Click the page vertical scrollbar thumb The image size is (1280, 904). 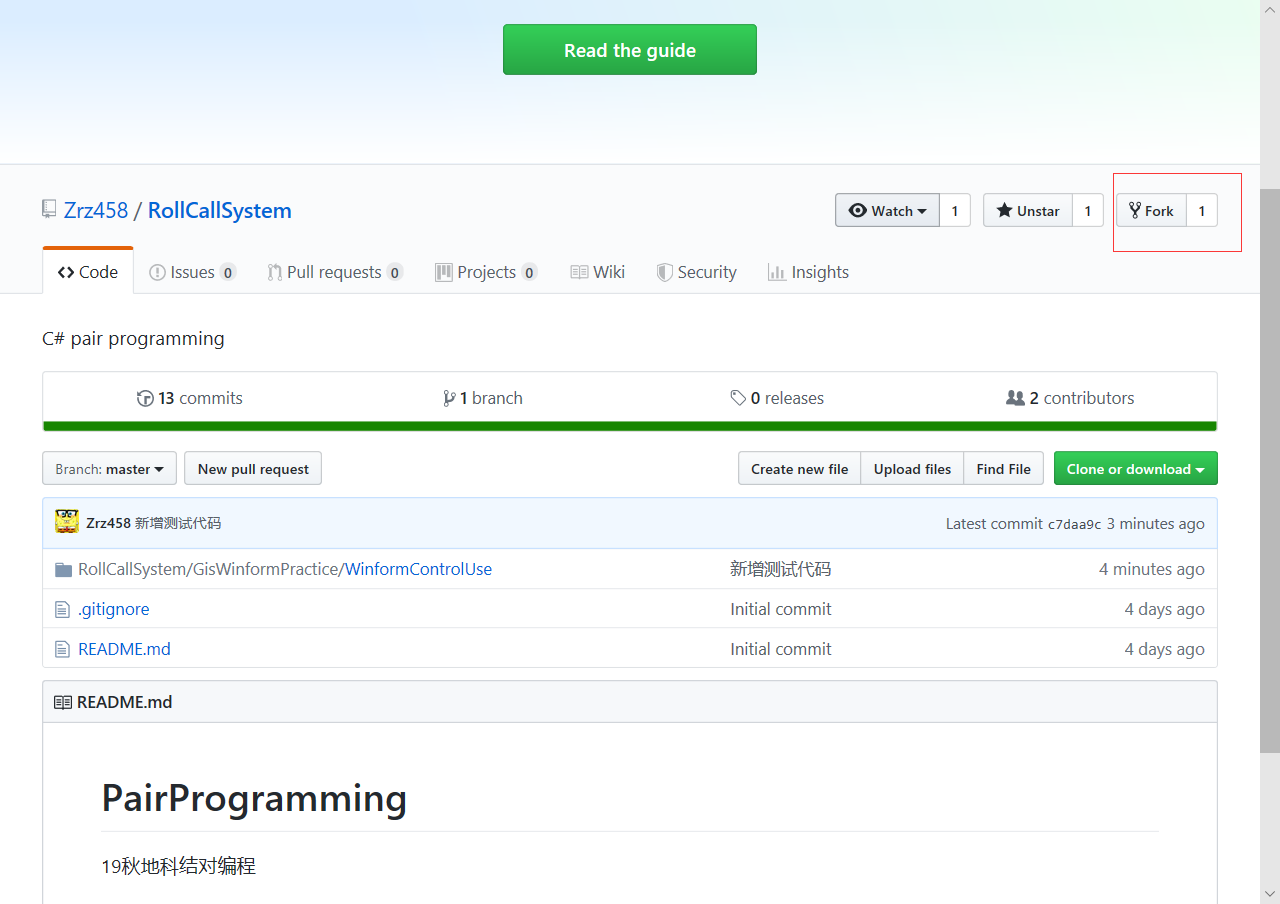pyautogui.click(x=1270, y=470)
